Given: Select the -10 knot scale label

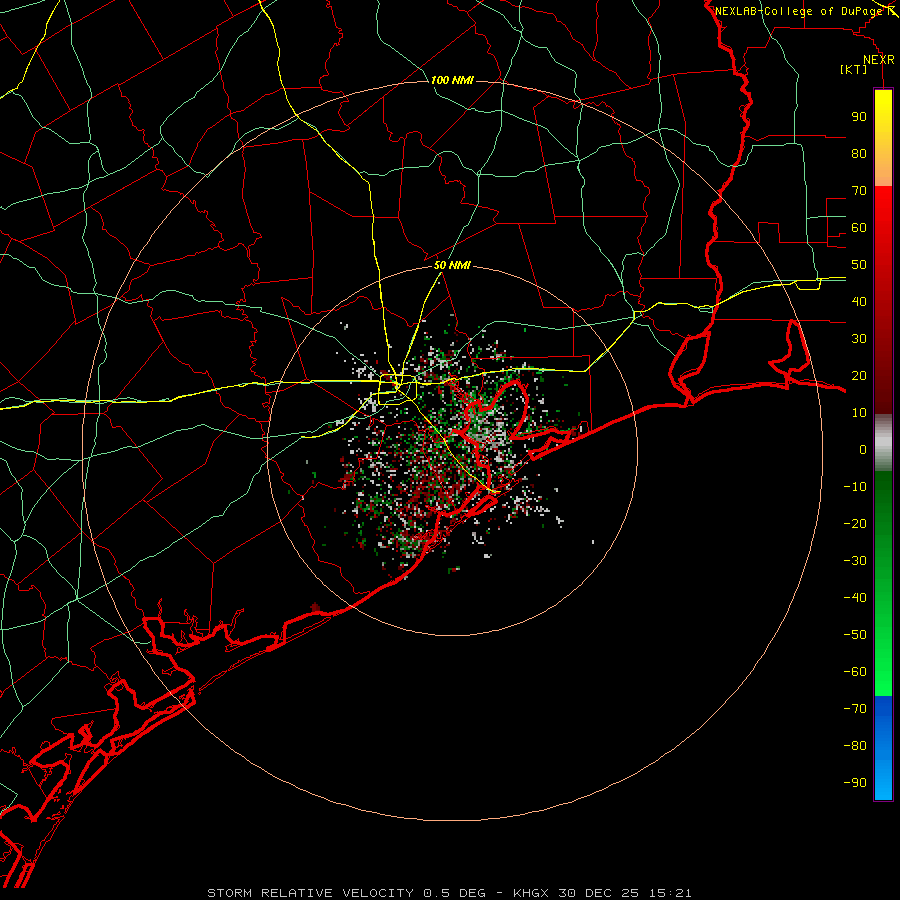Looking at the screenshot, I should pyautogui.click(x=855, y=487).
